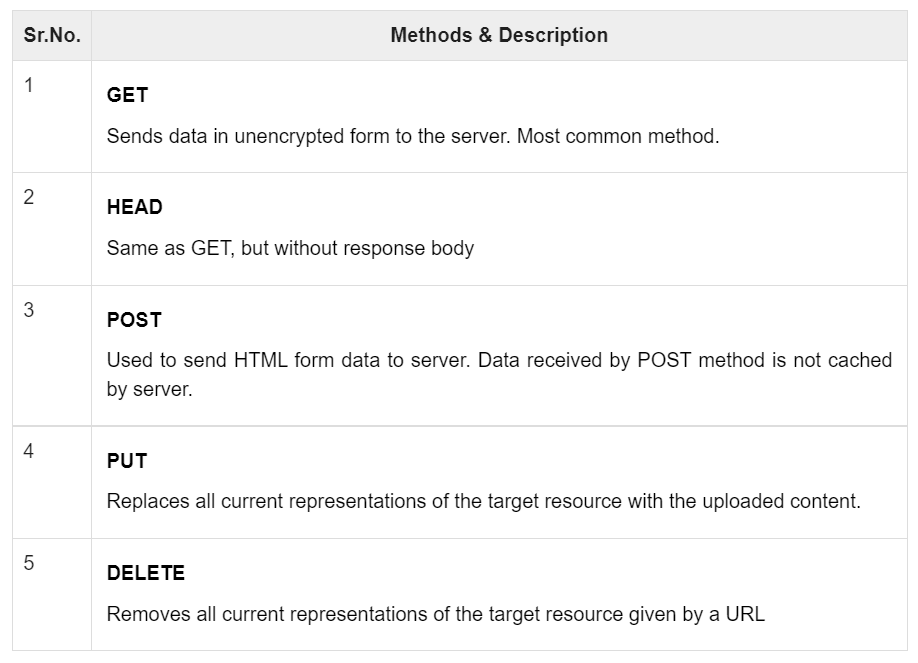Click the Sr.No. column header

click(x=52, y=35)
